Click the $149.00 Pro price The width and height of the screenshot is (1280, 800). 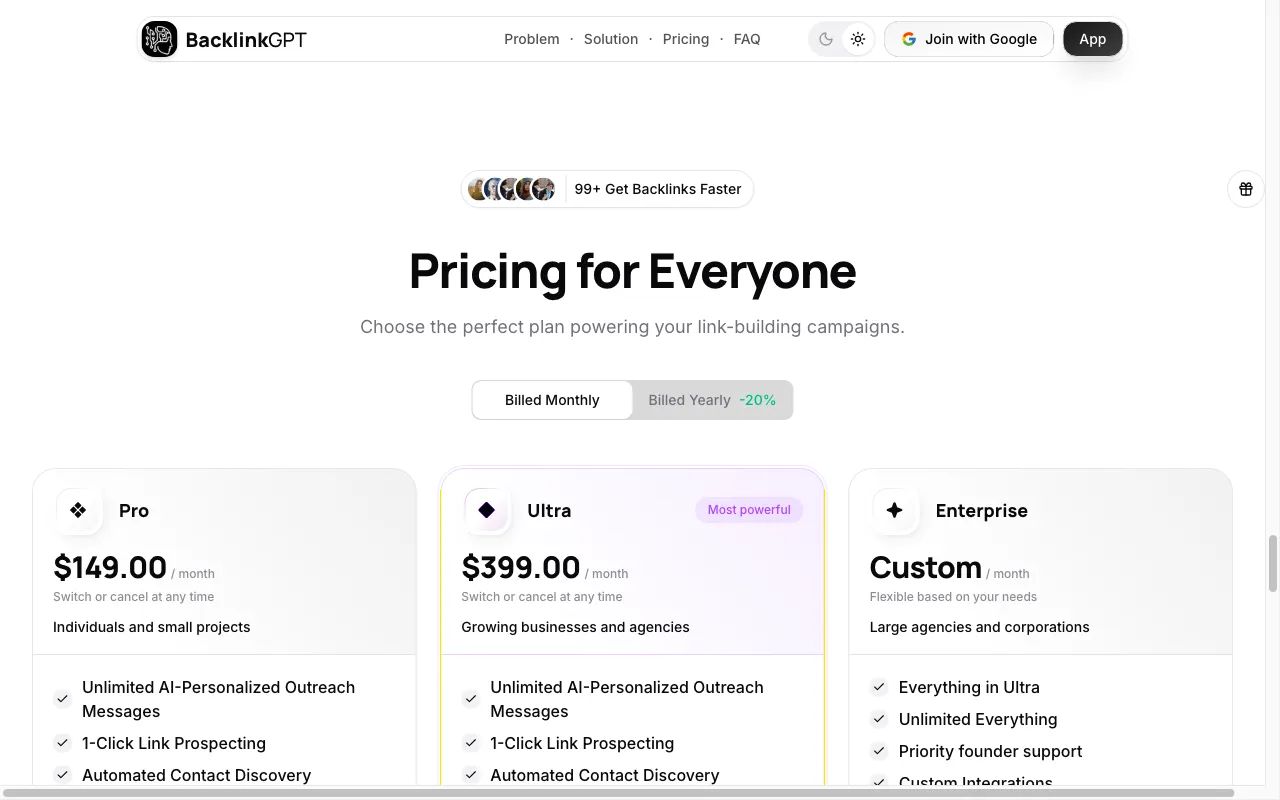110,567
